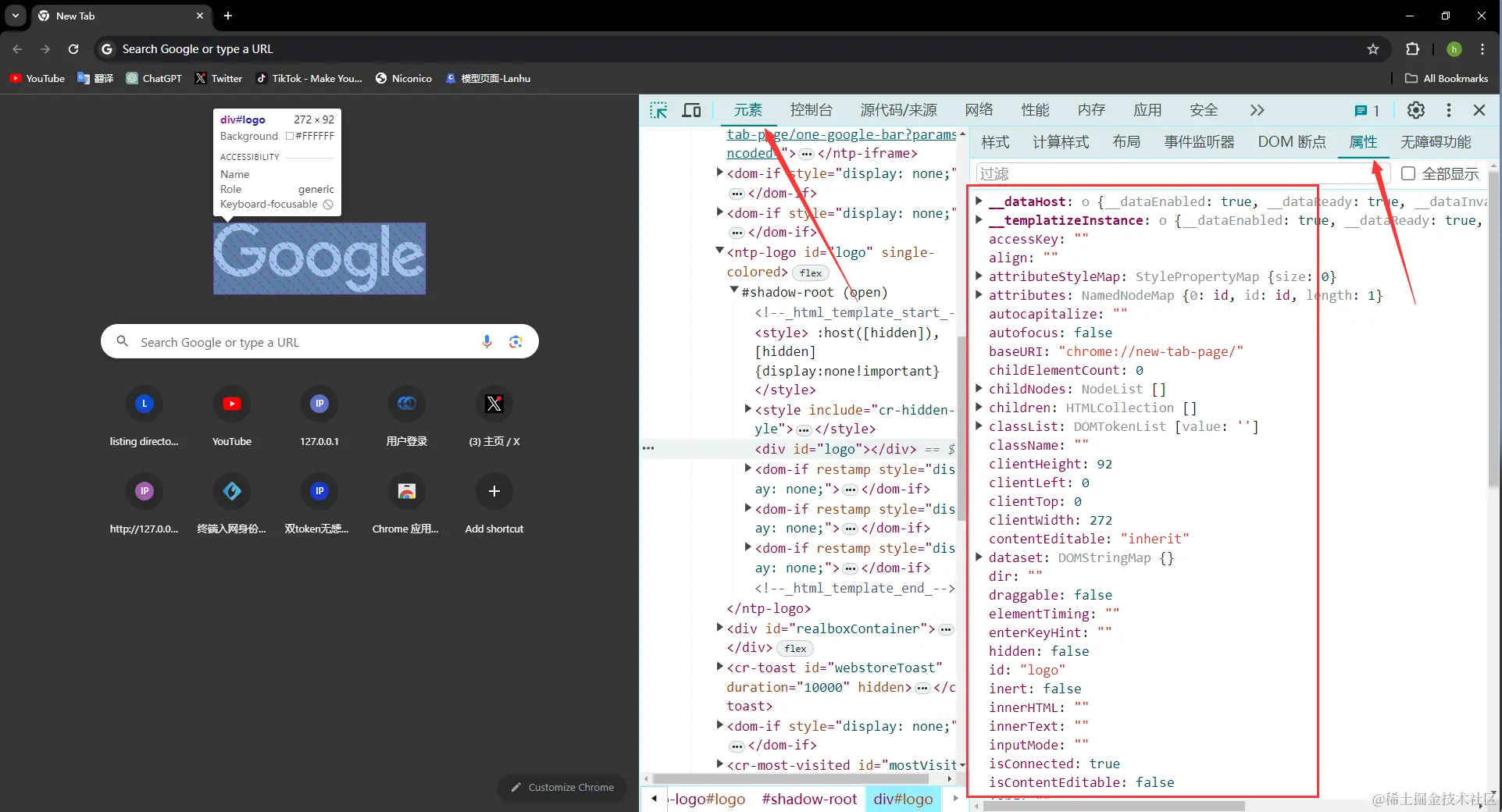This screenshot has width=1502, height=812.
Task: Switch to the 内存 (Memory) tab
Action: coord(1092,110)
